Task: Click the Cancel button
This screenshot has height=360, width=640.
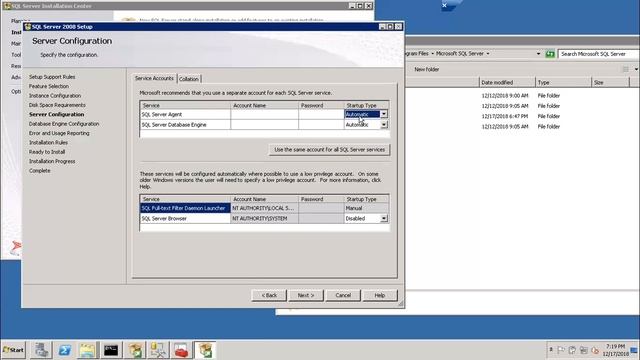Action: (343, 295)
